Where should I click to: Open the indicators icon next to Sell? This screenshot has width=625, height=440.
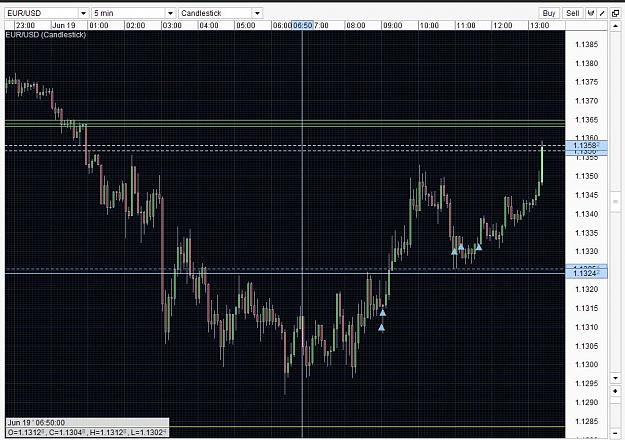tap(591, 13)
